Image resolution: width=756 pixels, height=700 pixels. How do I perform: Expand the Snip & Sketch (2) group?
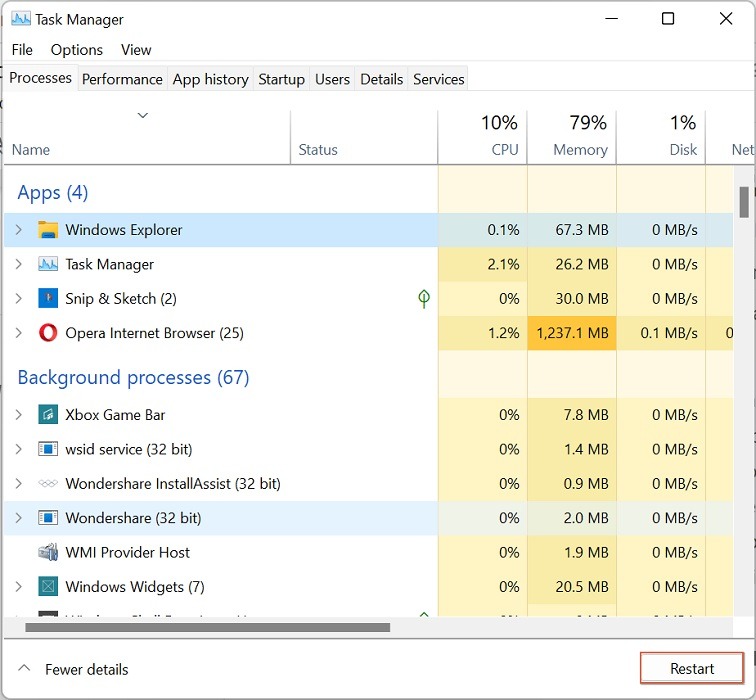point(19,298)
